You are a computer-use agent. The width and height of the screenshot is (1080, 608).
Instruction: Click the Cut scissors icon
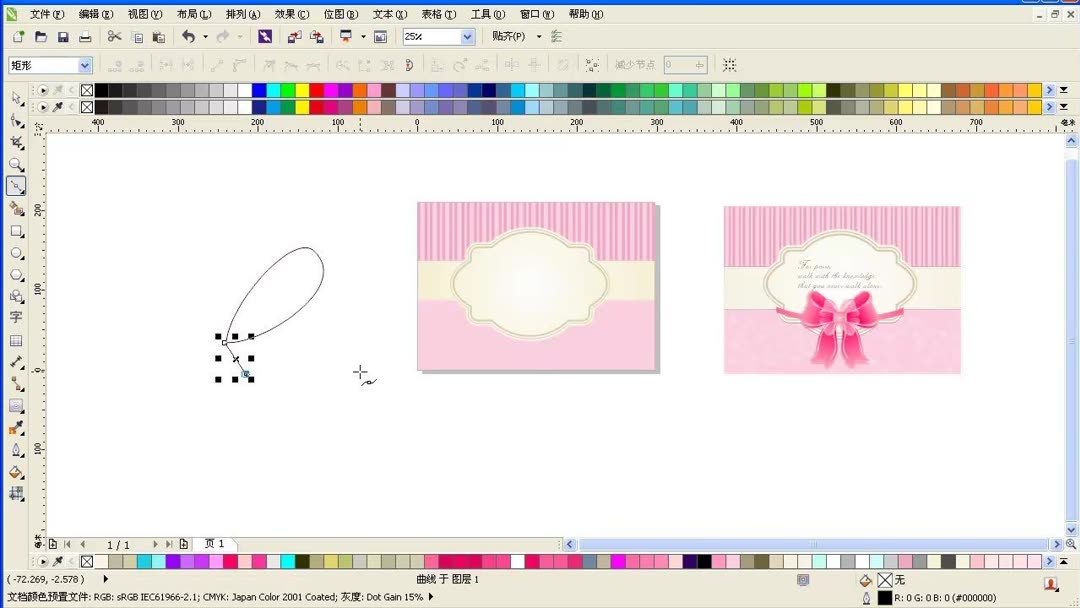coord(114,36)
